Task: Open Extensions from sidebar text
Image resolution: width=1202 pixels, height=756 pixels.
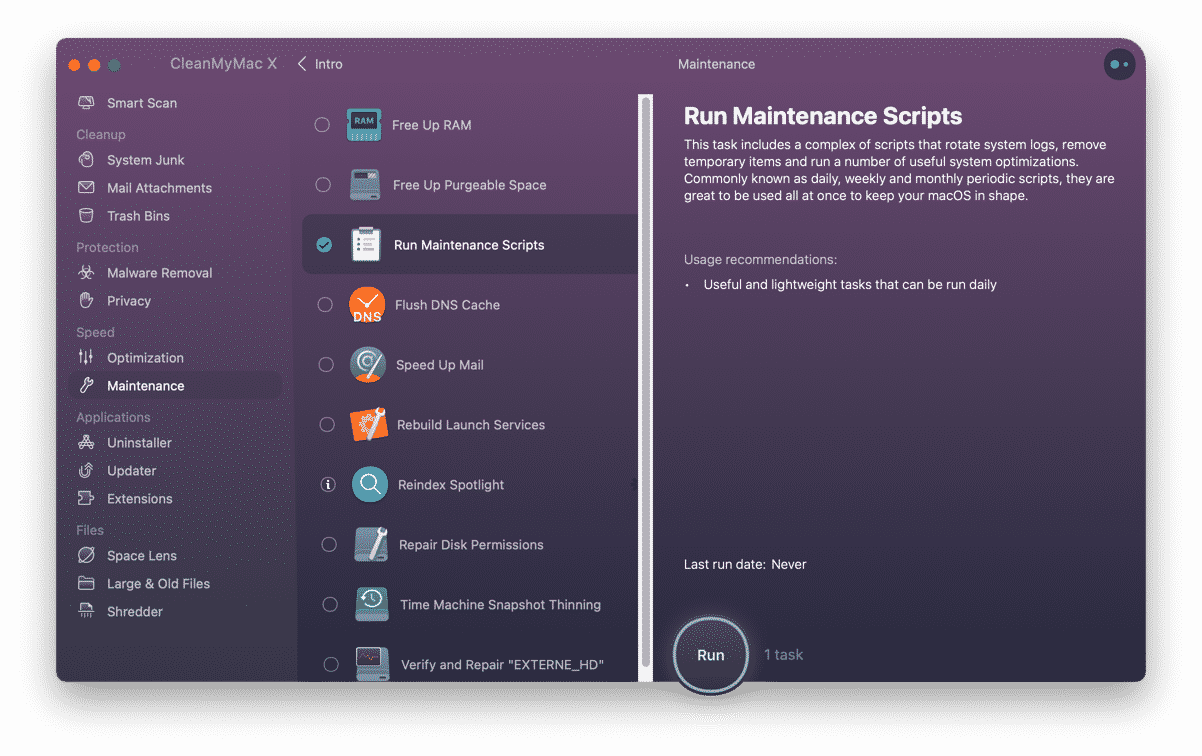Action: pos(140,499)
